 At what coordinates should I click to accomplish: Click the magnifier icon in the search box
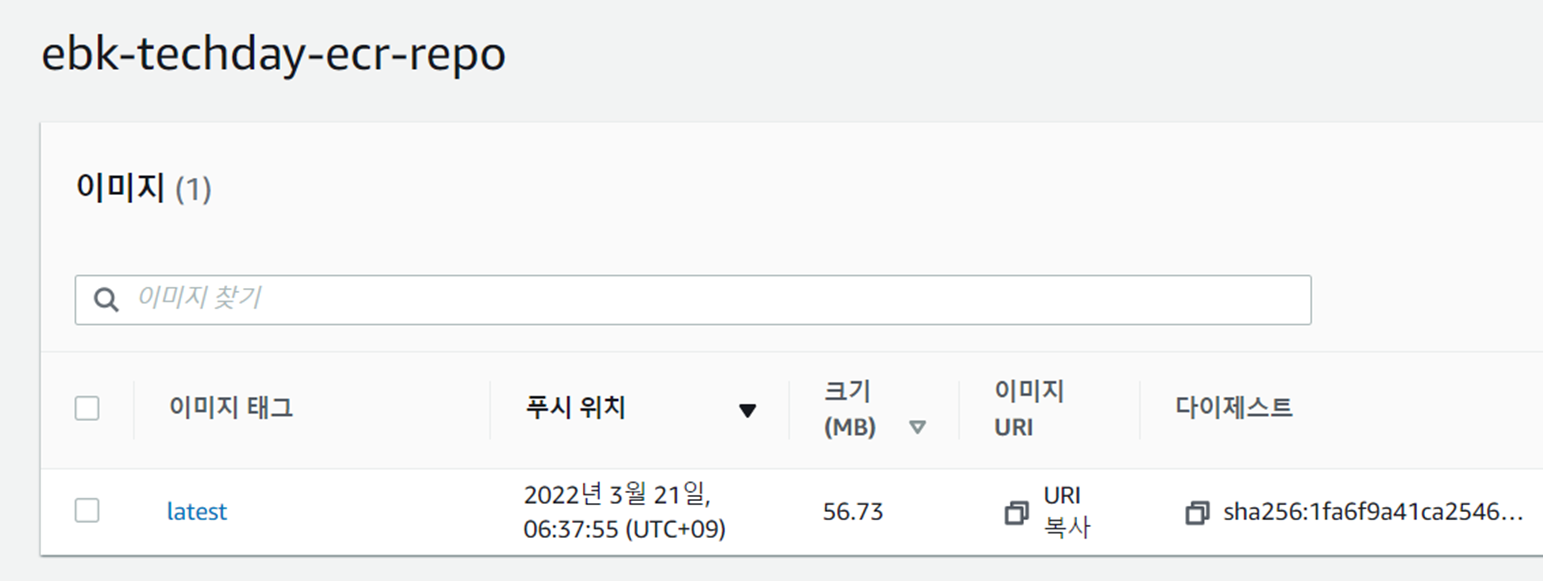tap(104, 298)
